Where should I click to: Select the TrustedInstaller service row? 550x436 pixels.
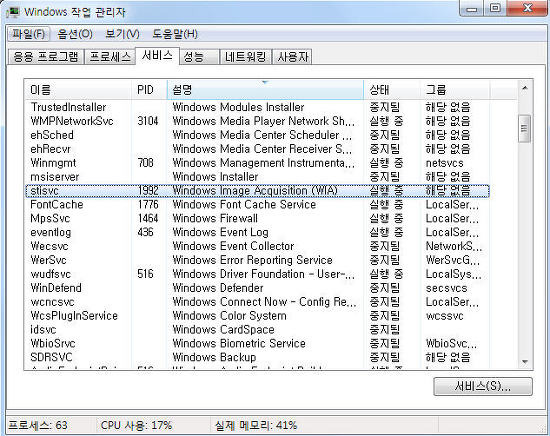pyautogui.click(x=257, y=107)
